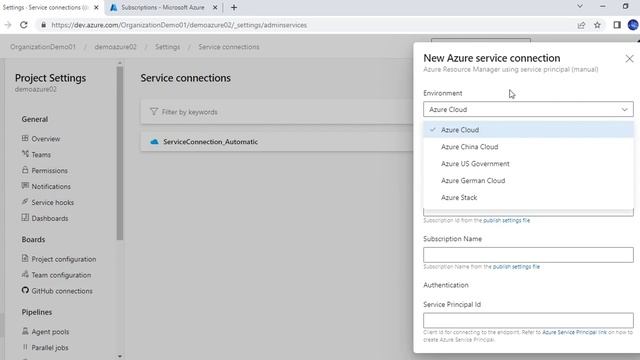The image size is (640, 360).
Task: Open Agent pools page
Action: point(50,332)
